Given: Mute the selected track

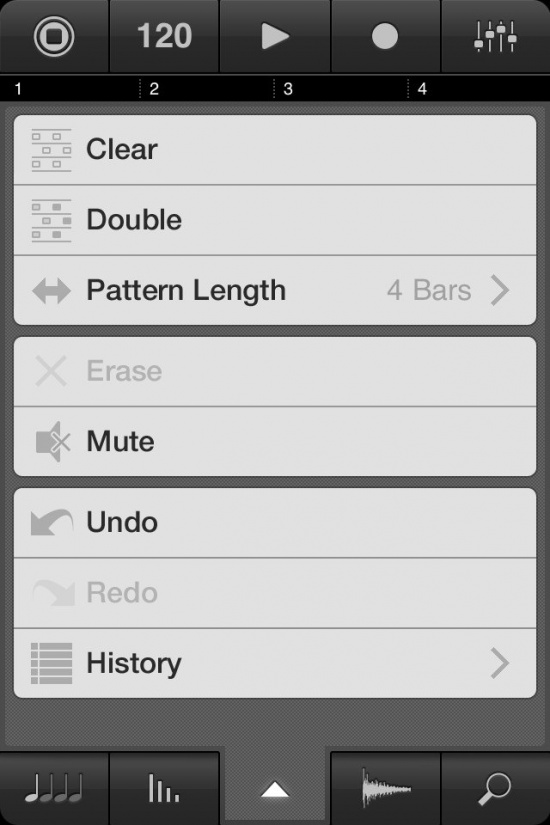Looking at the screenshot, I should (x=275, y=441).
